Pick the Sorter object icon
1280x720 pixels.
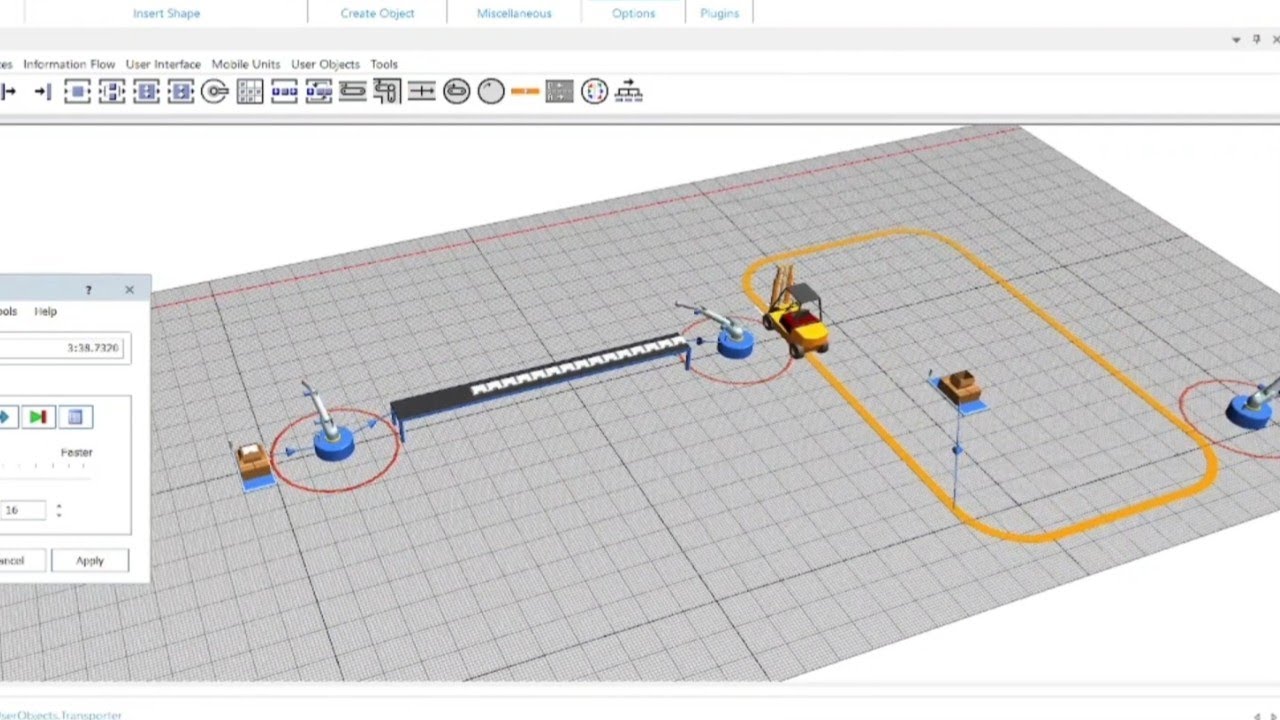(319, 92)
